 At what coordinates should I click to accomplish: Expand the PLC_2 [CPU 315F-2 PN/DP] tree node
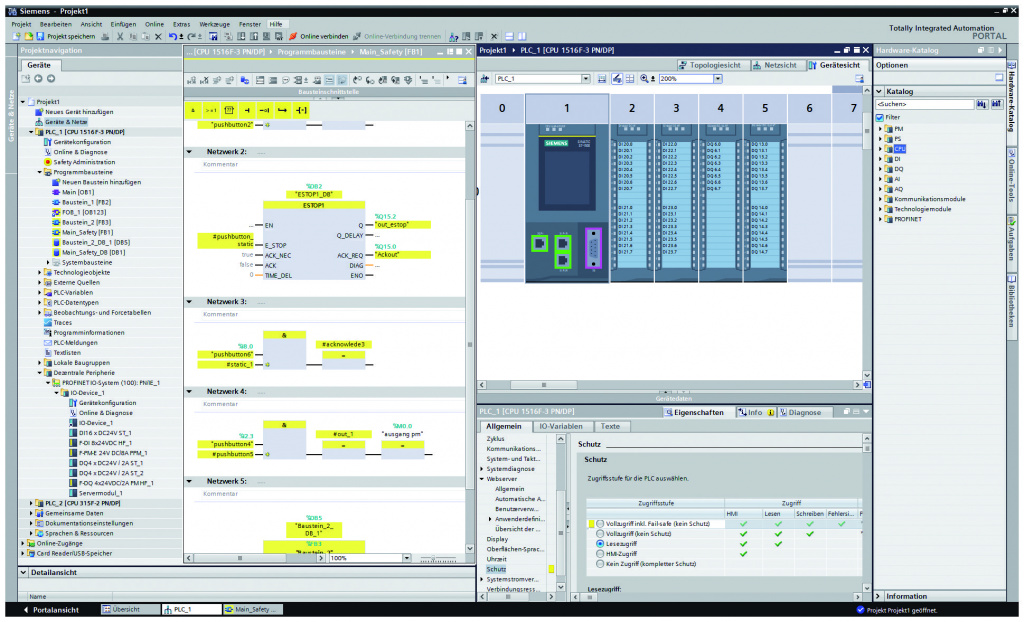[x=31, y=504]
